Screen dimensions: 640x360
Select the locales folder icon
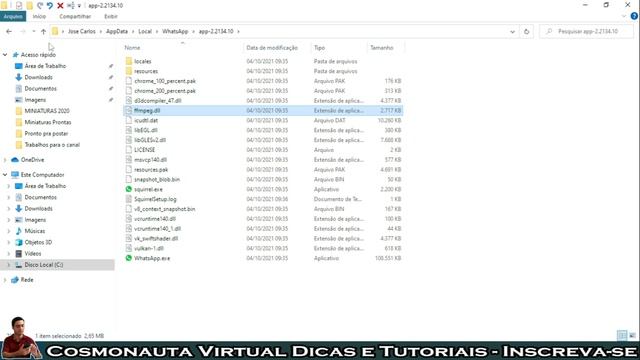click(x=129, y=61)
